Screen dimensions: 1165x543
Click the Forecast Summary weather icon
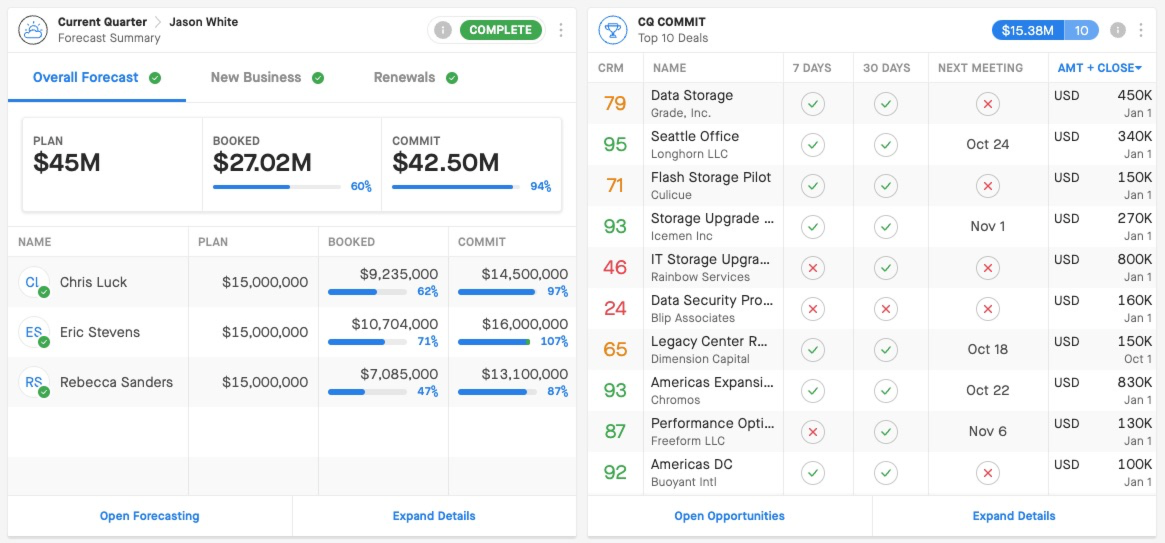pyautogui.click(x=33, y=30)
